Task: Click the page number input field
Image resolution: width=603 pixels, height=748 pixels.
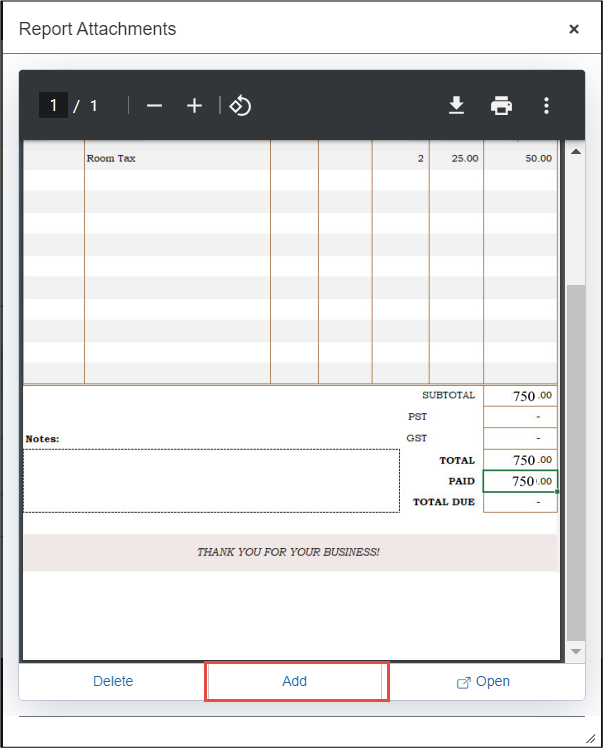Action: click(x=53, y=106)
